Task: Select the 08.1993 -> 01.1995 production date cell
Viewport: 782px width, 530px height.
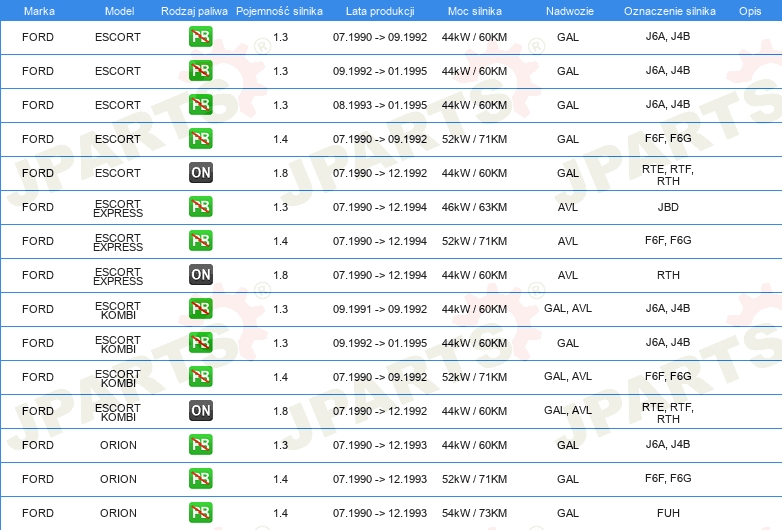Action: pos(380,105)
